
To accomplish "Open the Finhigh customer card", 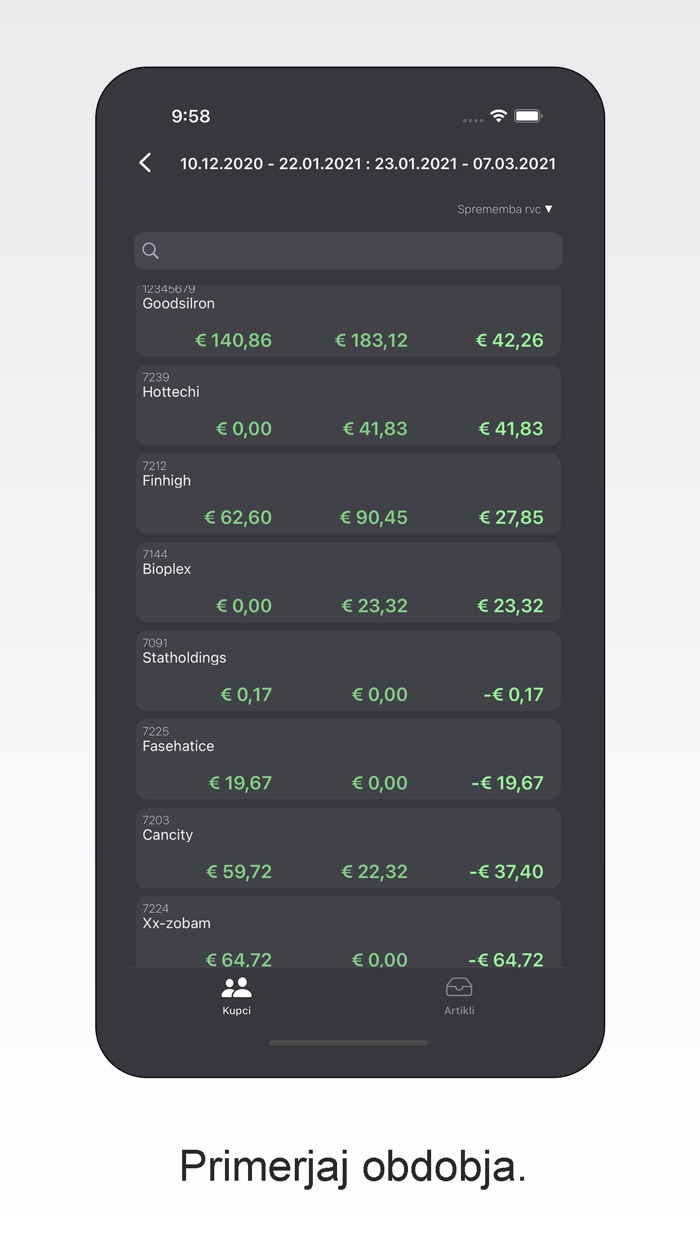I will click(348, 493).
